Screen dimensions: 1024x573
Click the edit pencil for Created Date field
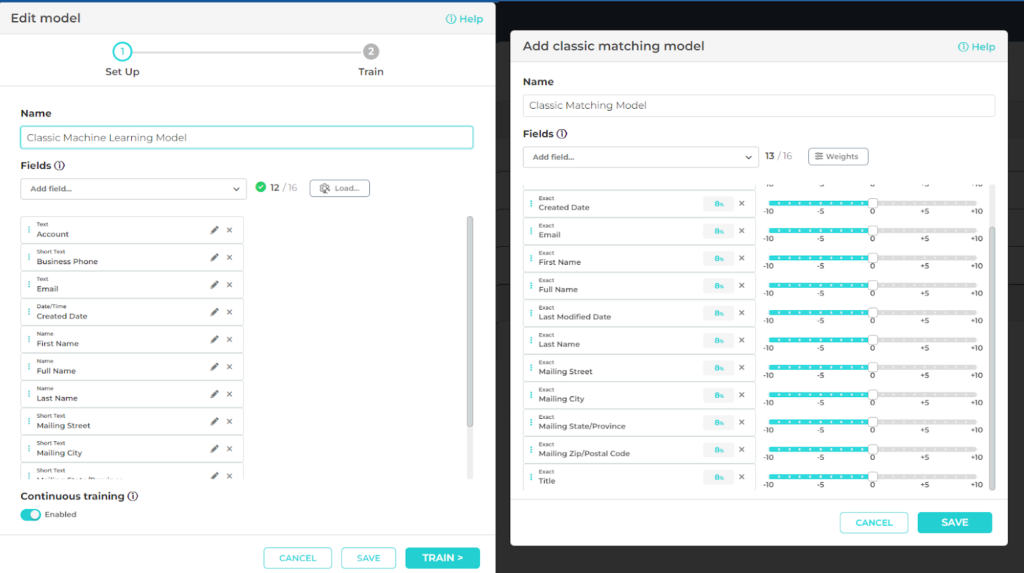[214, 312]
